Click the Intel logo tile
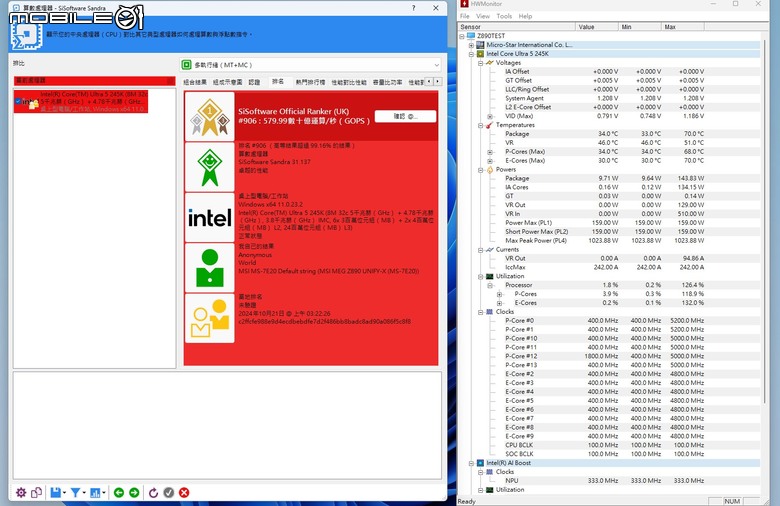780x506 pixels. 209,217
